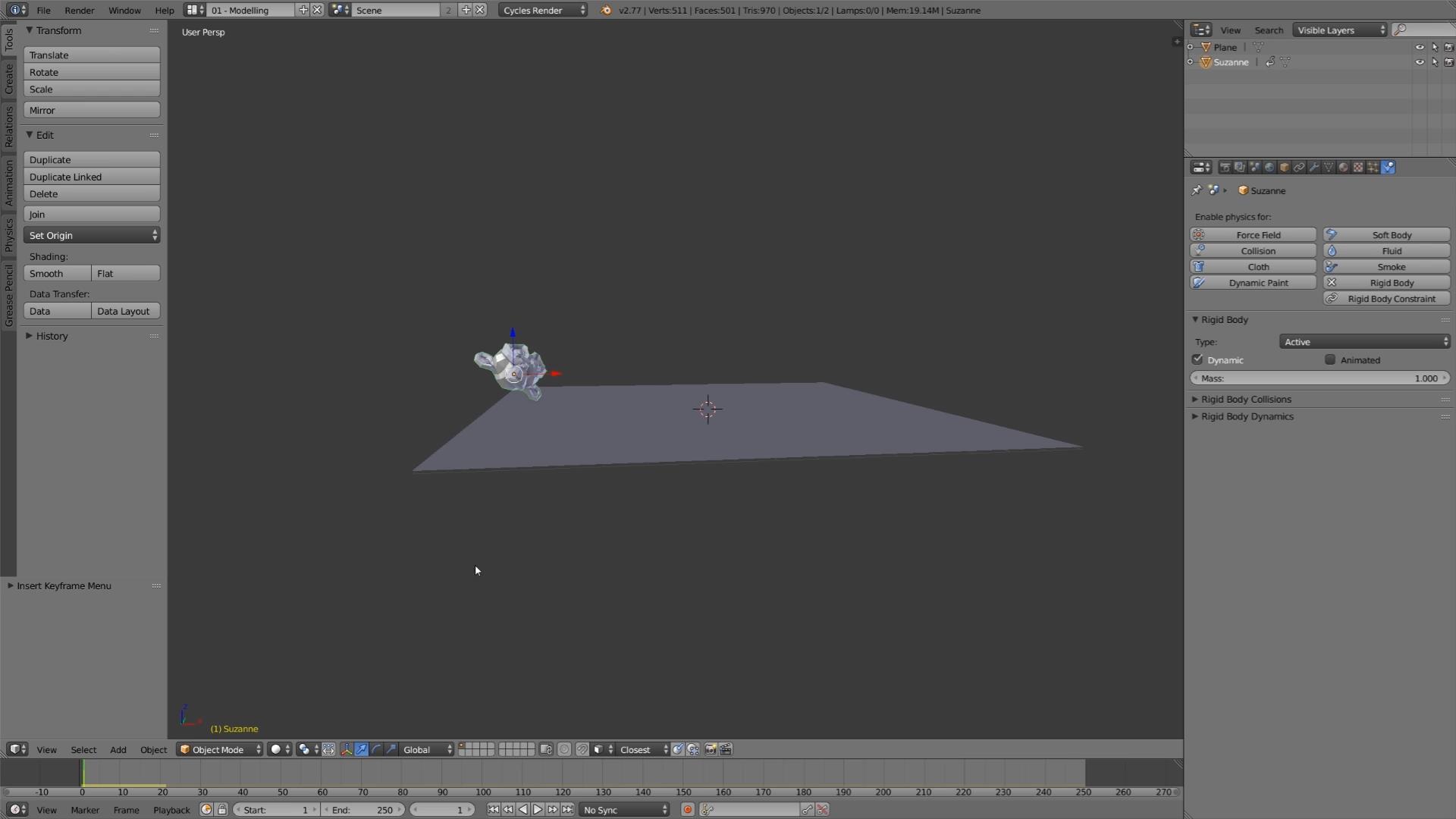Play the animation forward
This screenshot has height=819, width=1456.
coord(538,810)
